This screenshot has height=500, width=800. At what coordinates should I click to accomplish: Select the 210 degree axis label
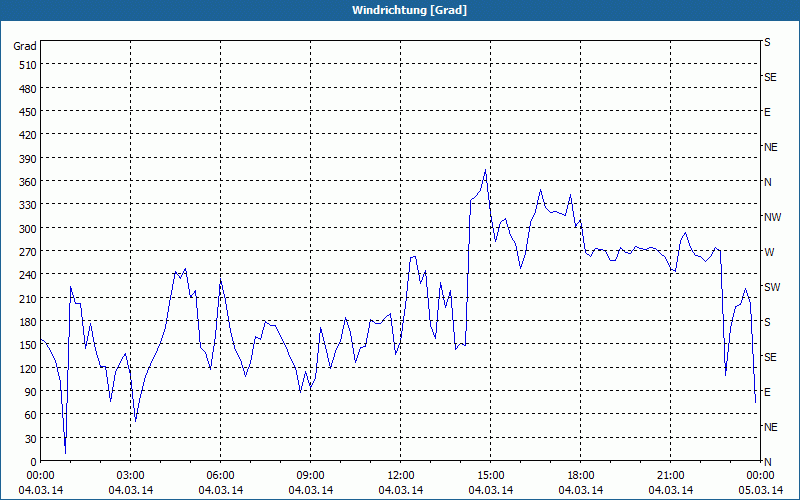pyautogui.click(x=28, y=298)
